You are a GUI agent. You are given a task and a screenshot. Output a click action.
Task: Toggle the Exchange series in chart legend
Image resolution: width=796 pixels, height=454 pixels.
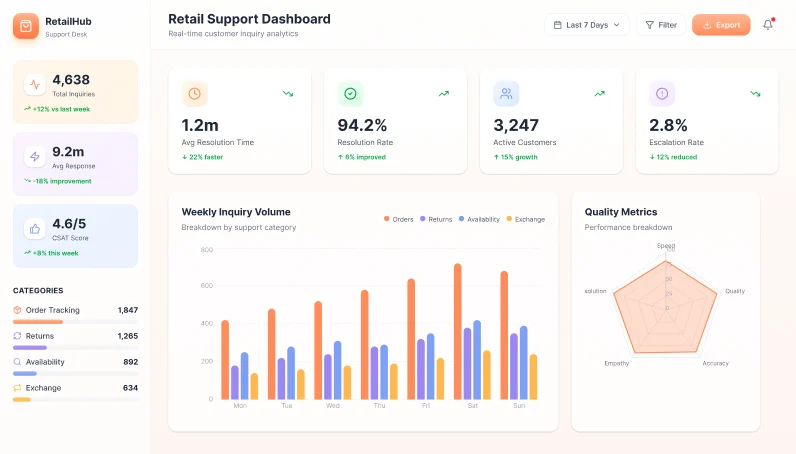(525, 219)
